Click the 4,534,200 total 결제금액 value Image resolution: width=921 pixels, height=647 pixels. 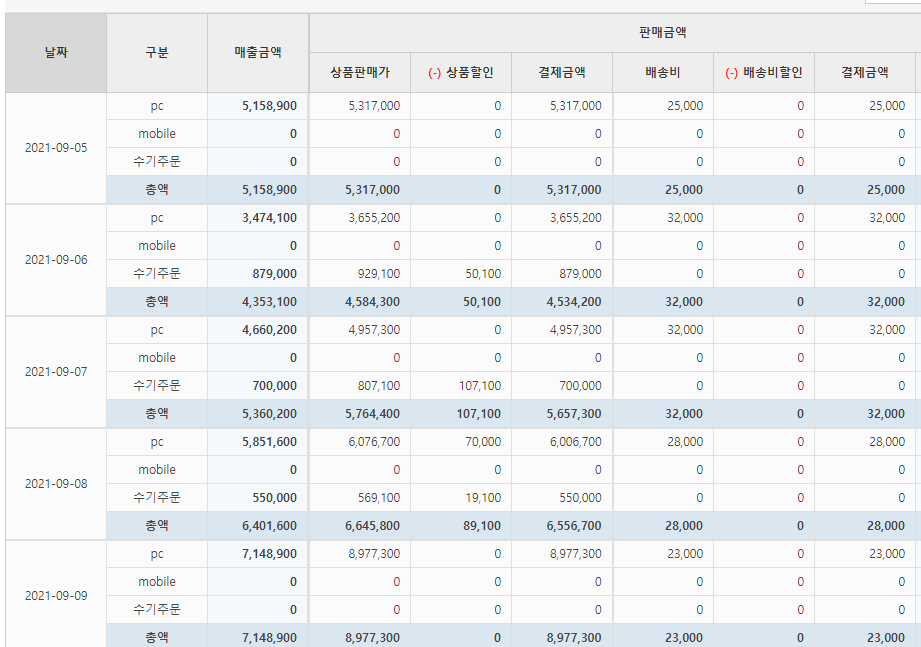[574, 302]
